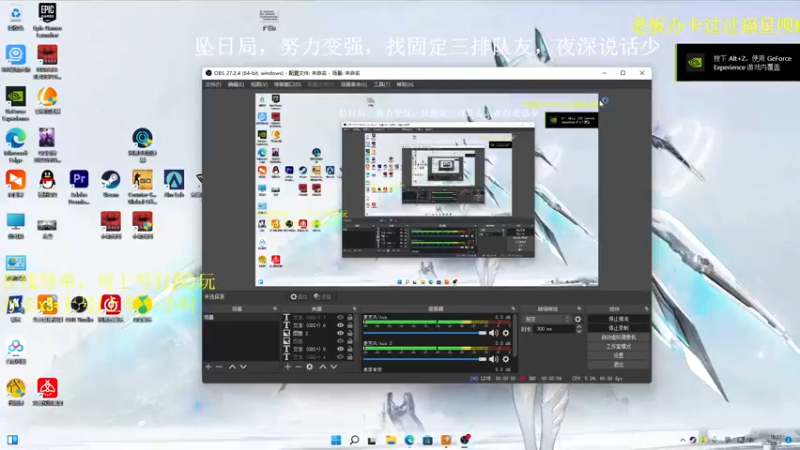Open OBS 设置 button in Controls
800x450 pixels.
point(618,355)
